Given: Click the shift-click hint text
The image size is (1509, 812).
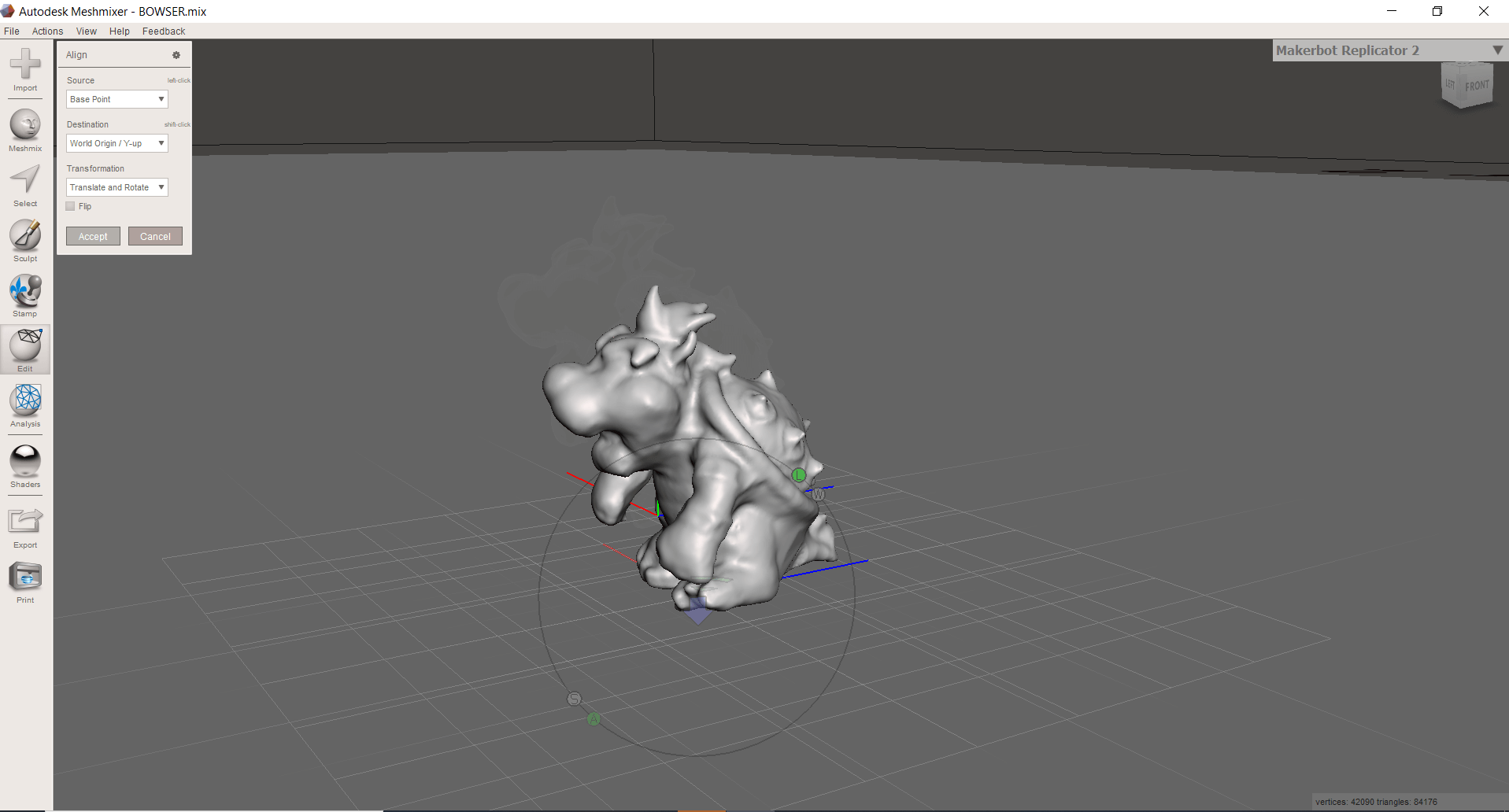Looking at the screenshot, I should click(x=177, y=124).
